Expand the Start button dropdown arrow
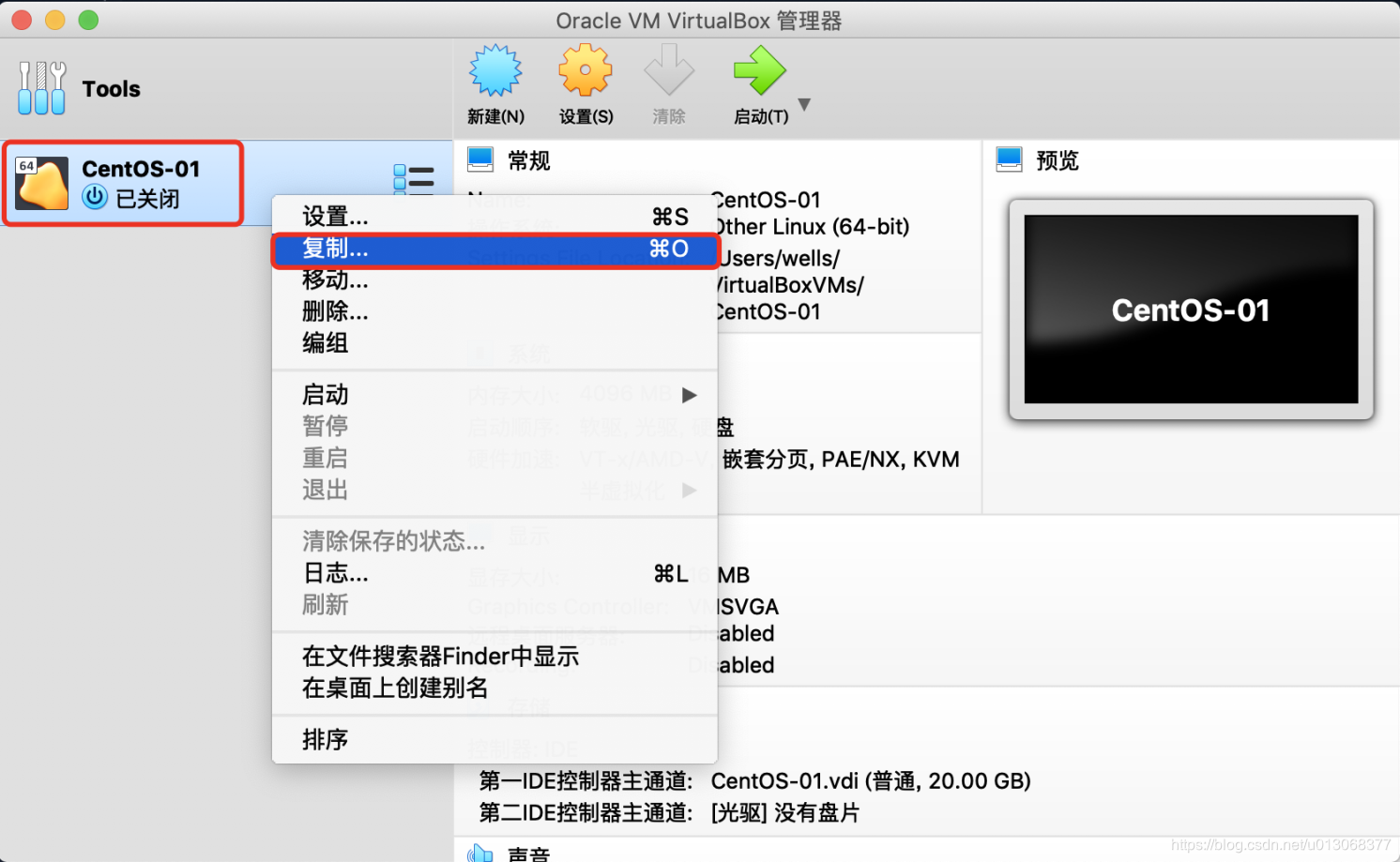This screenshot has height=862, width=1400. [804, 104]
